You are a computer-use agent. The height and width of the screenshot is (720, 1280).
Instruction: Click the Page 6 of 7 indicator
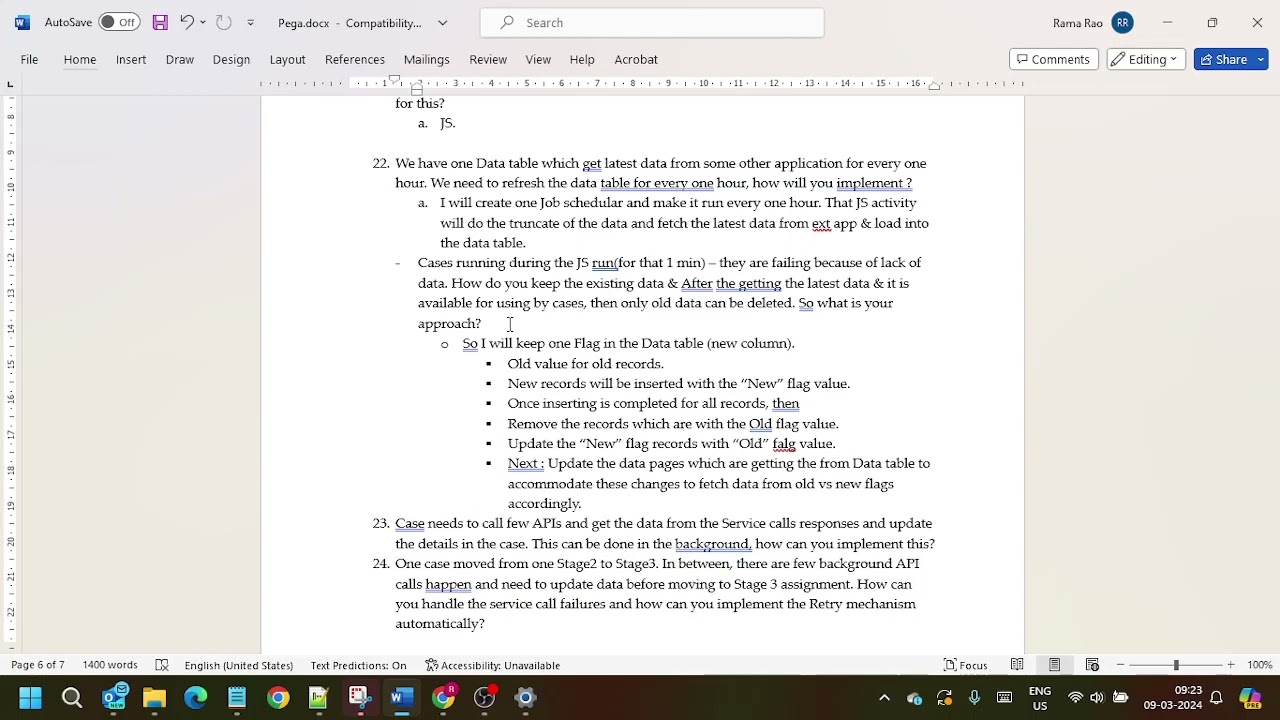pyautogui.click(x=38, y=665)
